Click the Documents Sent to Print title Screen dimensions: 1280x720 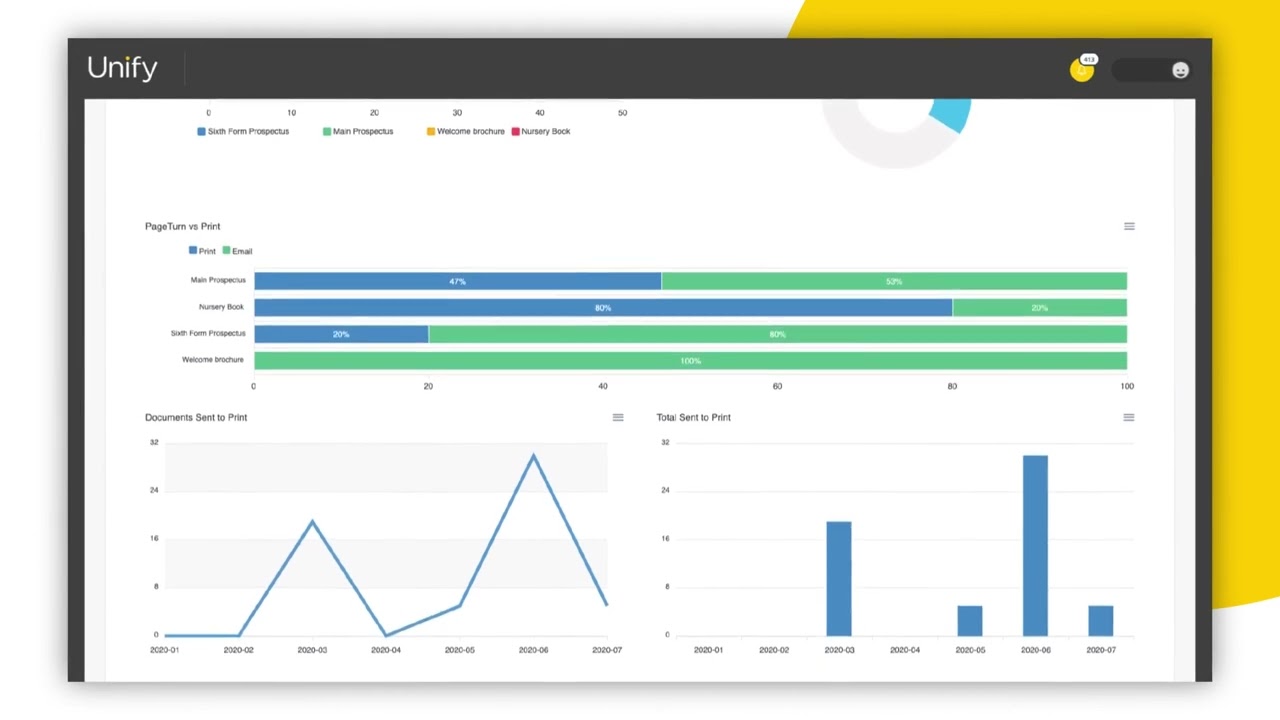[x=196, y=417]
